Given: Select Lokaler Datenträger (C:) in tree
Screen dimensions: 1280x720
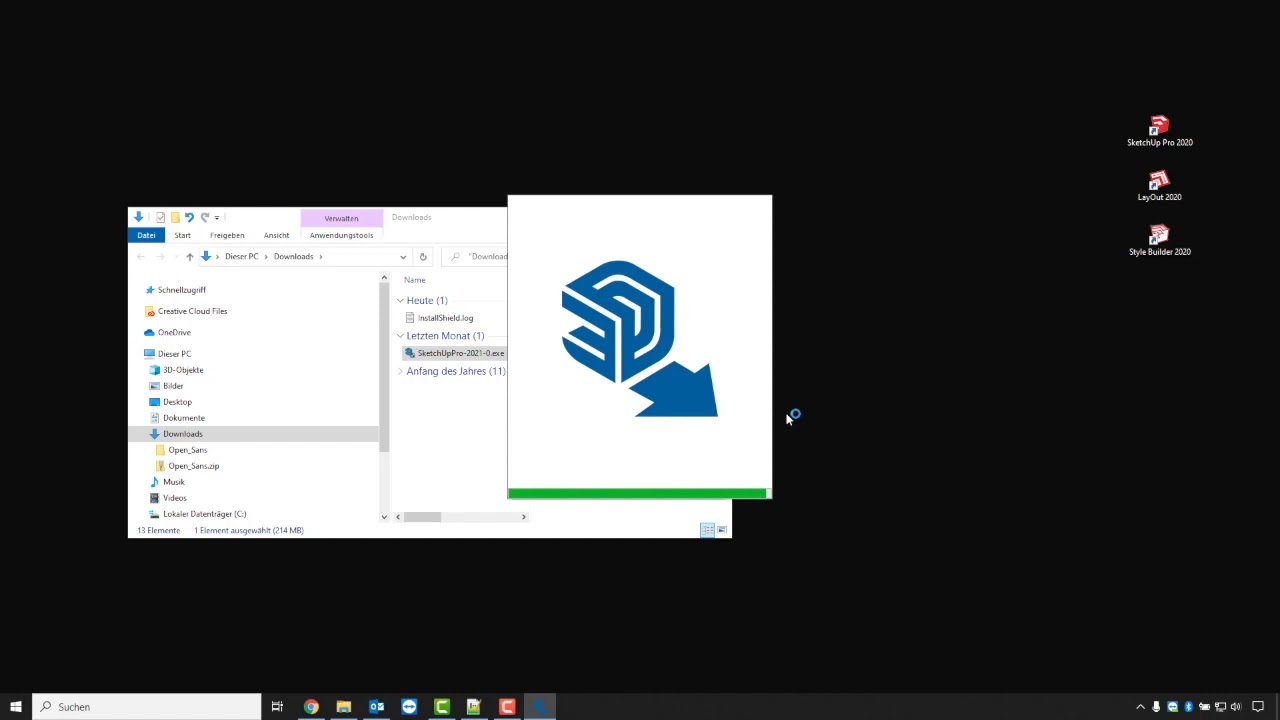Looking at the screenshot, I should click(x=204, y=514).
